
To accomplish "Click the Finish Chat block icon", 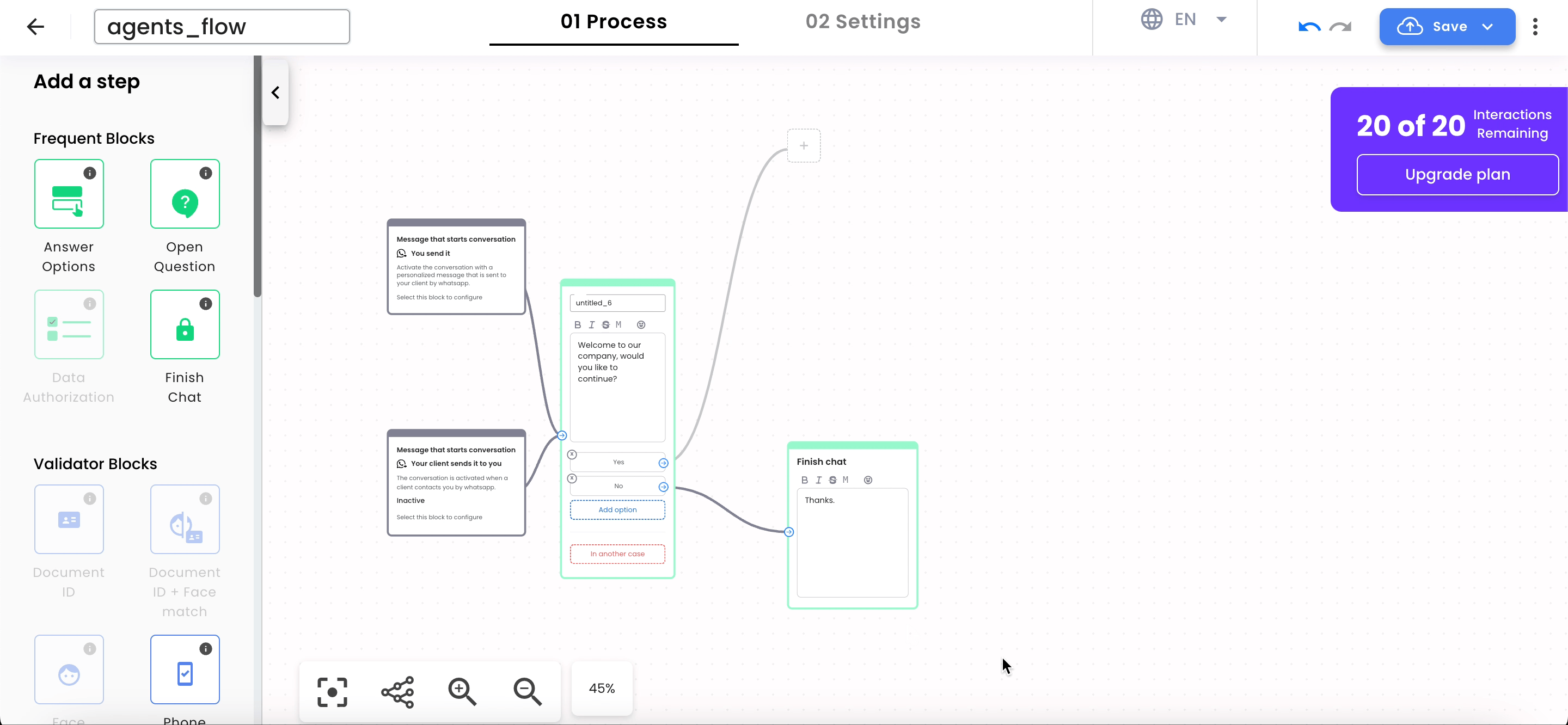I will pyautogui.click(x=185, y=325).
